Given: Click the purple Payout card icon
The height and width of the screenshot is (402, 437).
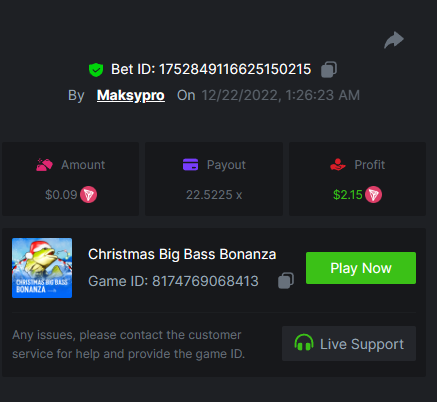Looking at the screenshot, I should [191, 165].
